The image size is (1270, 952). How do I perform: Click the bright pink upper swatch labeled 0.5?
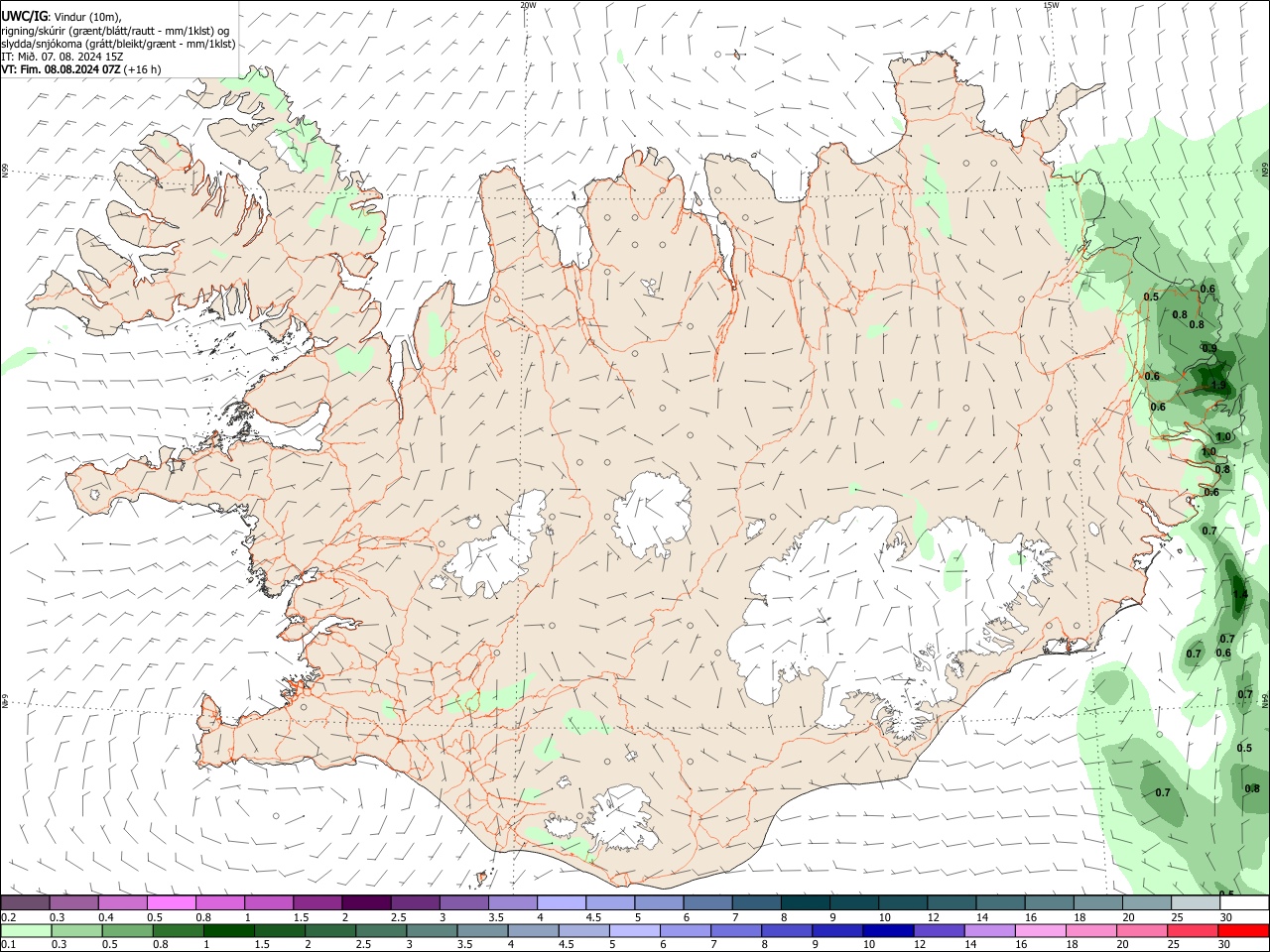pos(171,902)
